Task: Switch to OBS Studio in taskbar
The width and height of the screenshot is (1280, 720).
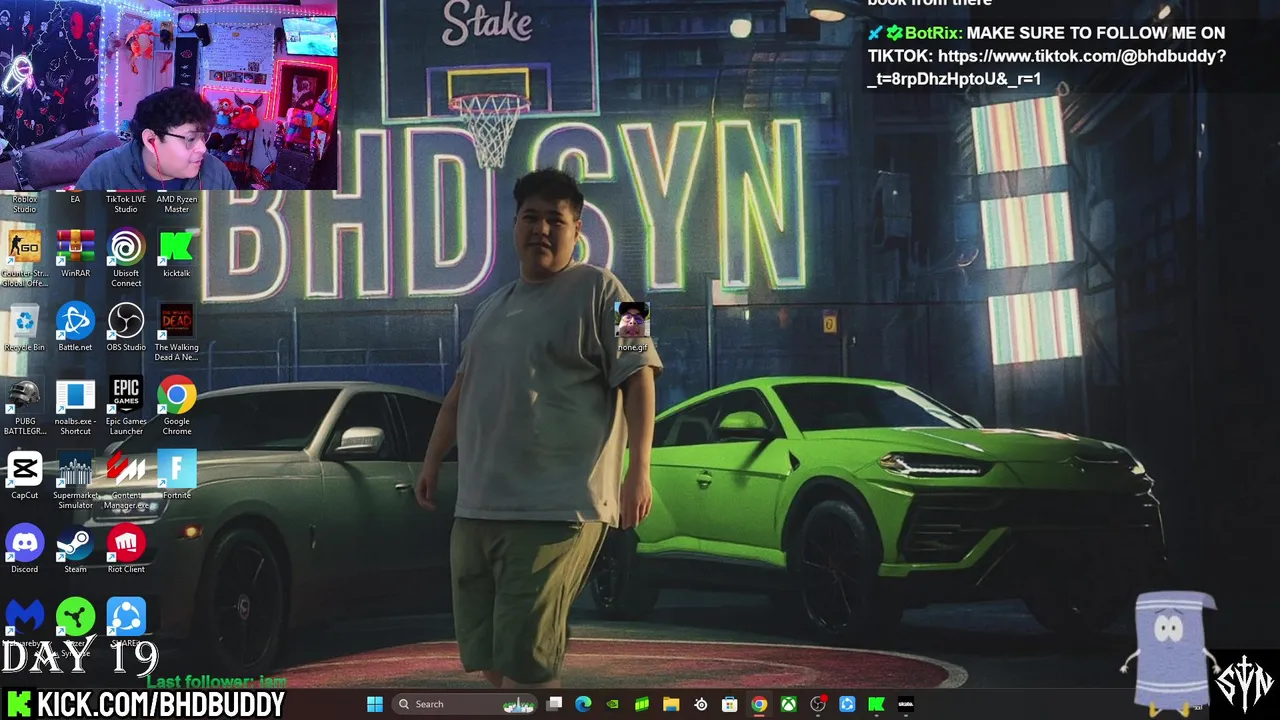Action: tap(818, 704)
